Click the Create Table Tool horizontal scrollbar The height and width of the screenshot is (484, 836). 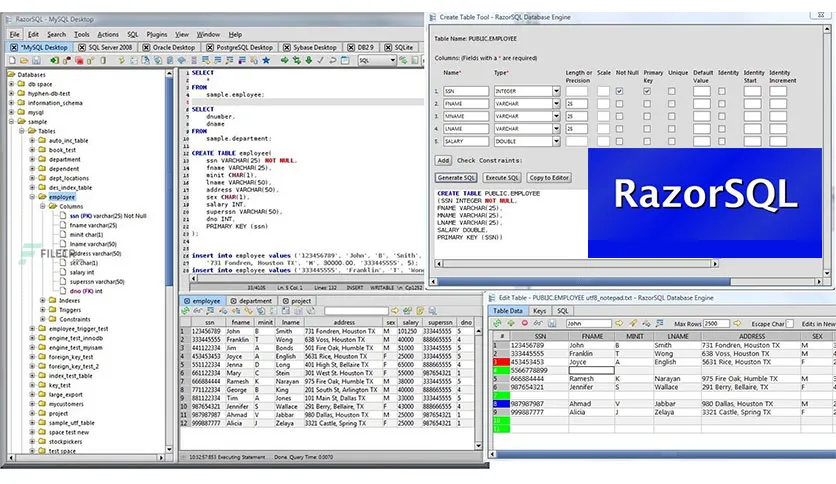(626, 281)
